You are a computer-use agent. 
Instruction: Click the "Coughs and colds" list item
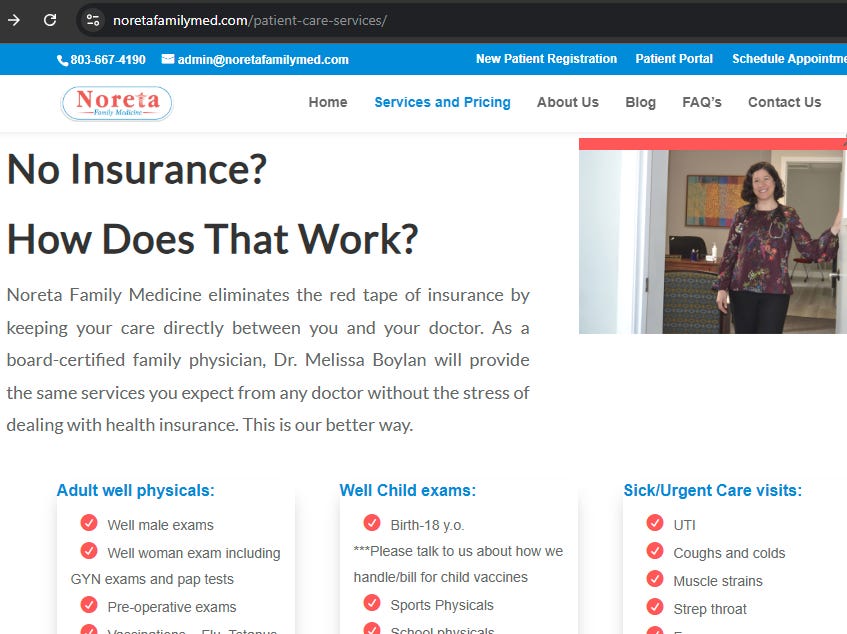pyautogui.click(x=729, y=553)
